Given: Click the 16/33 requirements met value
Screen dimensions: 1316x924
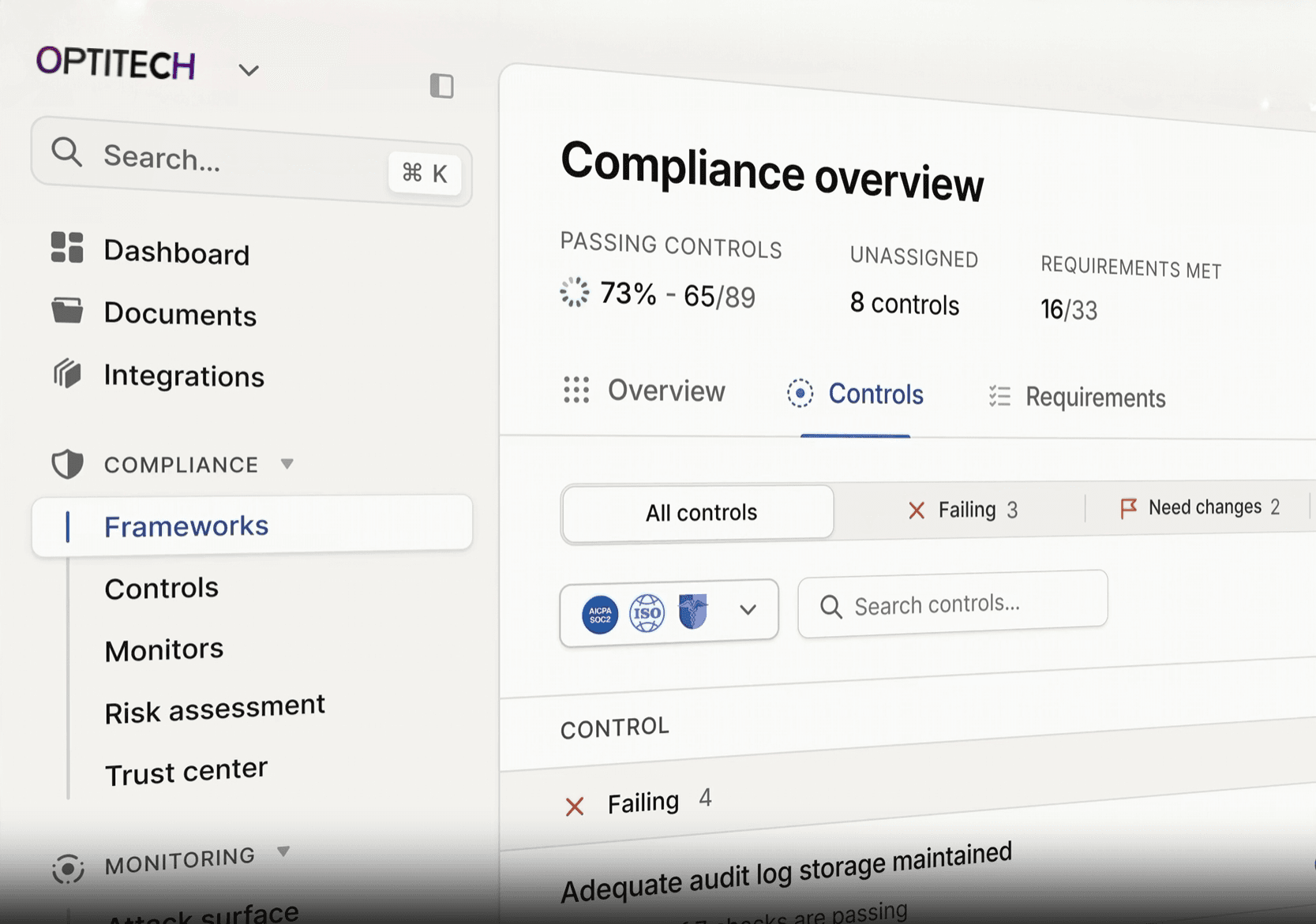Looking at the screenshot, I should 1069,309.
